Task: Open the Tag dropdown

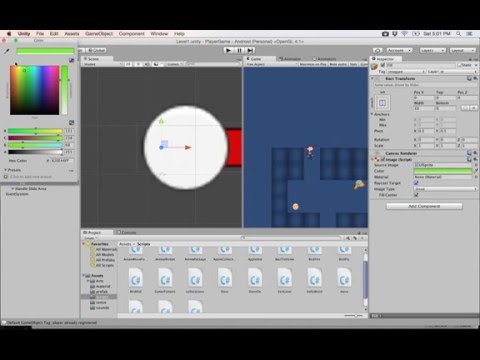Action: (407, 72)
